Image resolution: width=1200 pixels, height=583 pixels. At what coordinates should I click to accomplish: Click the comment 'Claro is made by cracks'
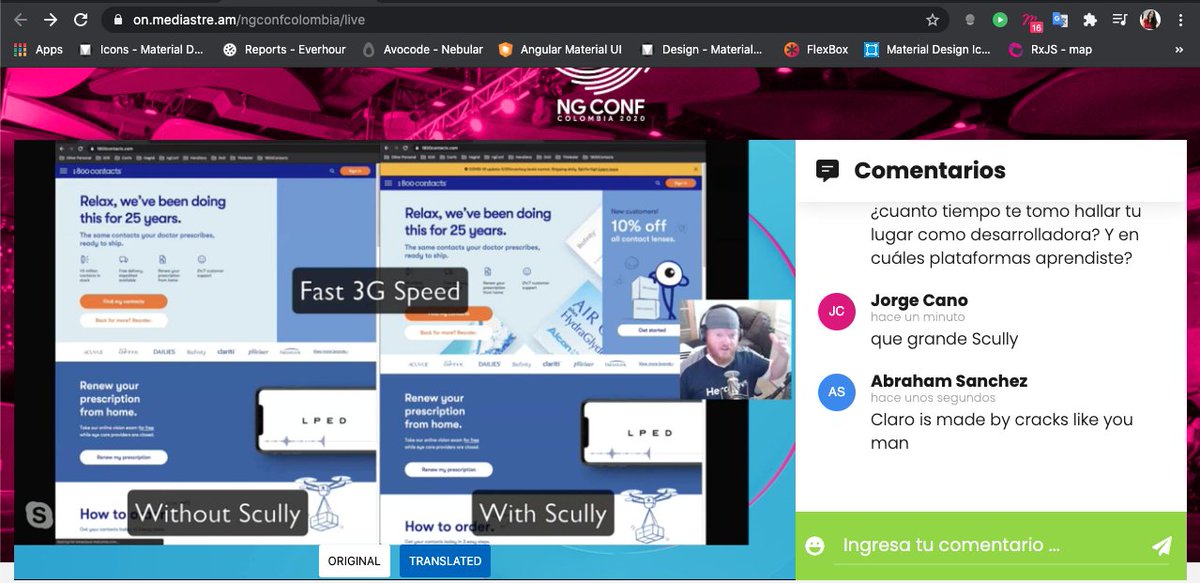1001,431
